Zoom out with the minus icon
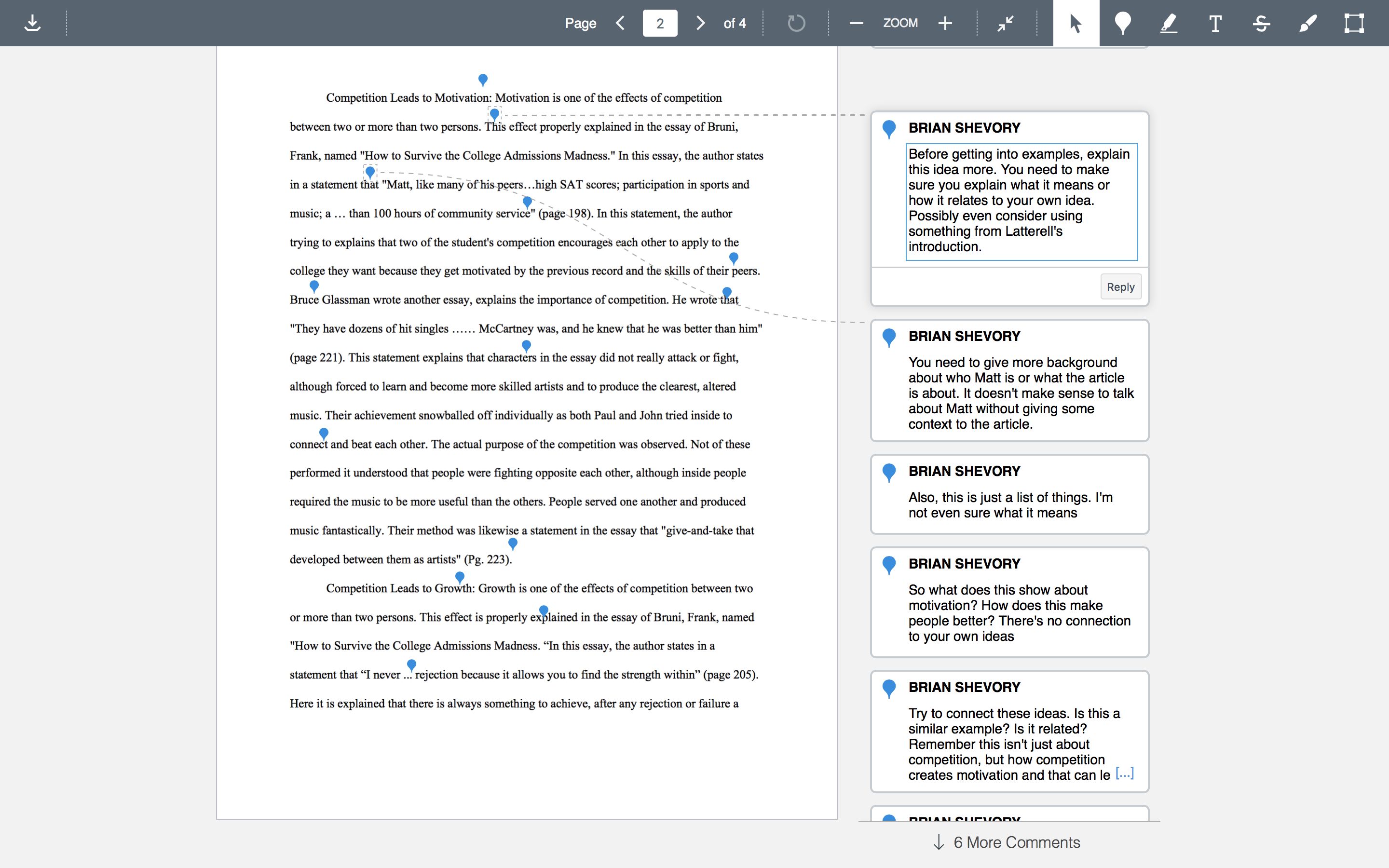The image size is (1389, 868). click(856, 23)
